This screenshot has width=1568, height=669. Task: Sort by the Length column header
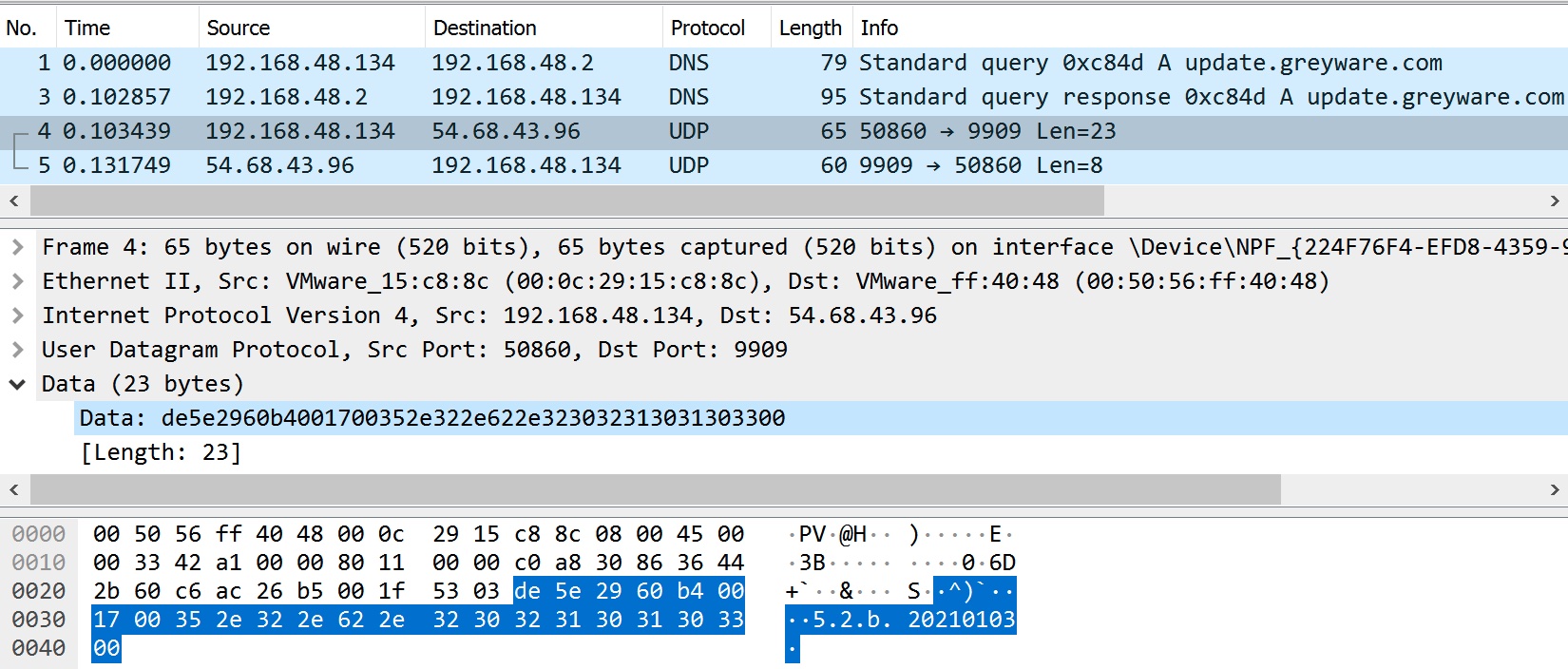point(812,28)
